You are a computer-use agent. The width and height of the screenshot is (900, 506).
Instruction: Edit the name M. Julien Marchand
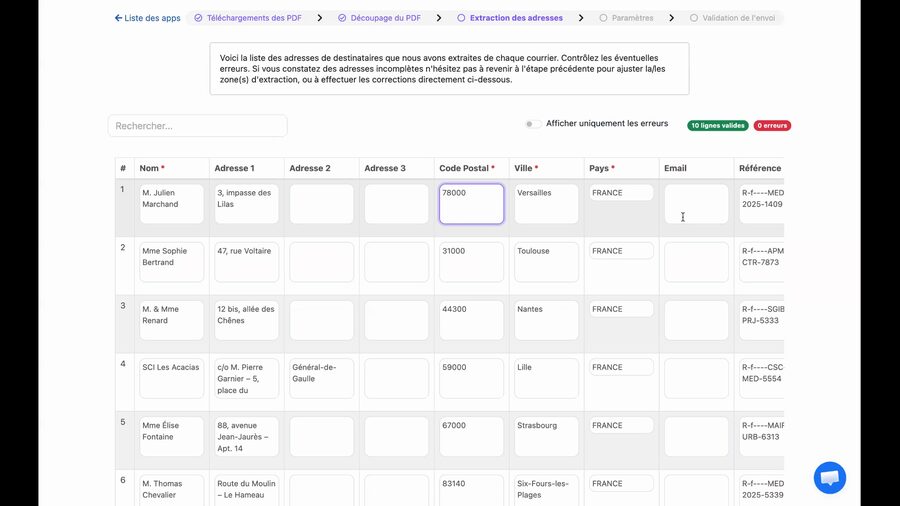172,204
